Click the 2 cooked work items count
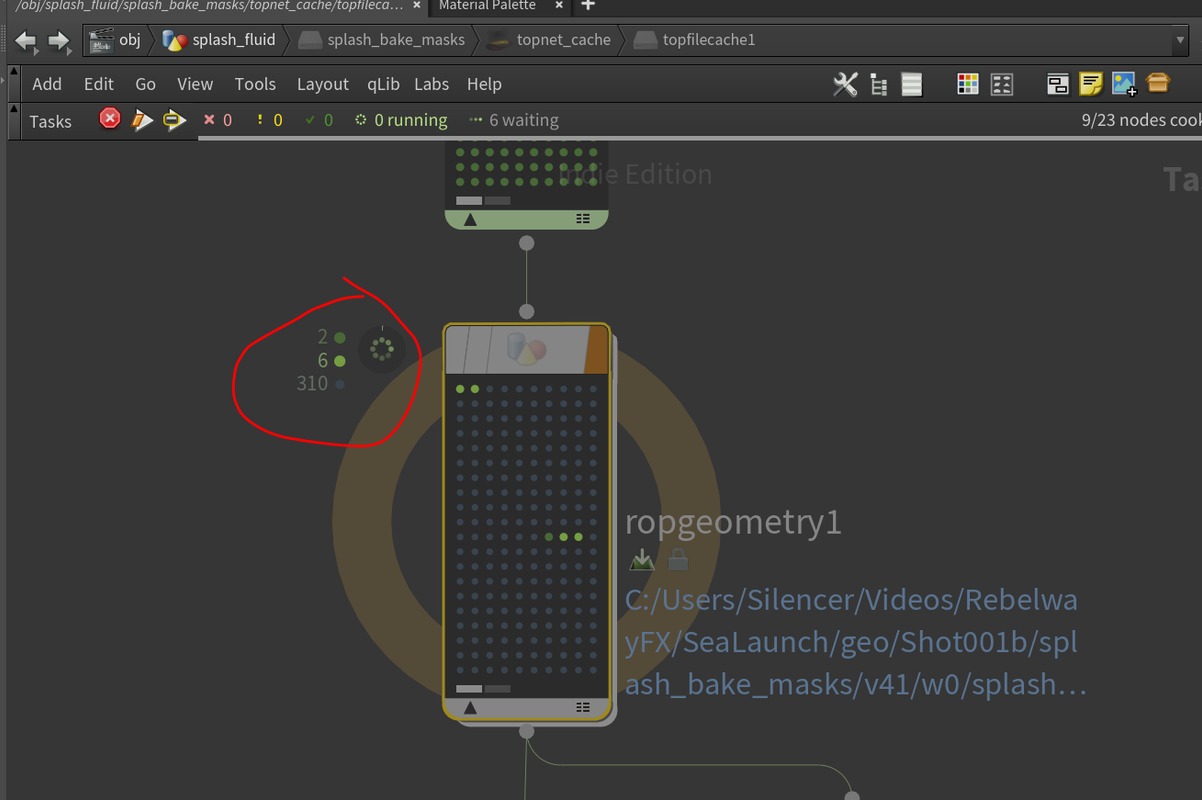The image size is (1202, 800). [x=331, y=337]
